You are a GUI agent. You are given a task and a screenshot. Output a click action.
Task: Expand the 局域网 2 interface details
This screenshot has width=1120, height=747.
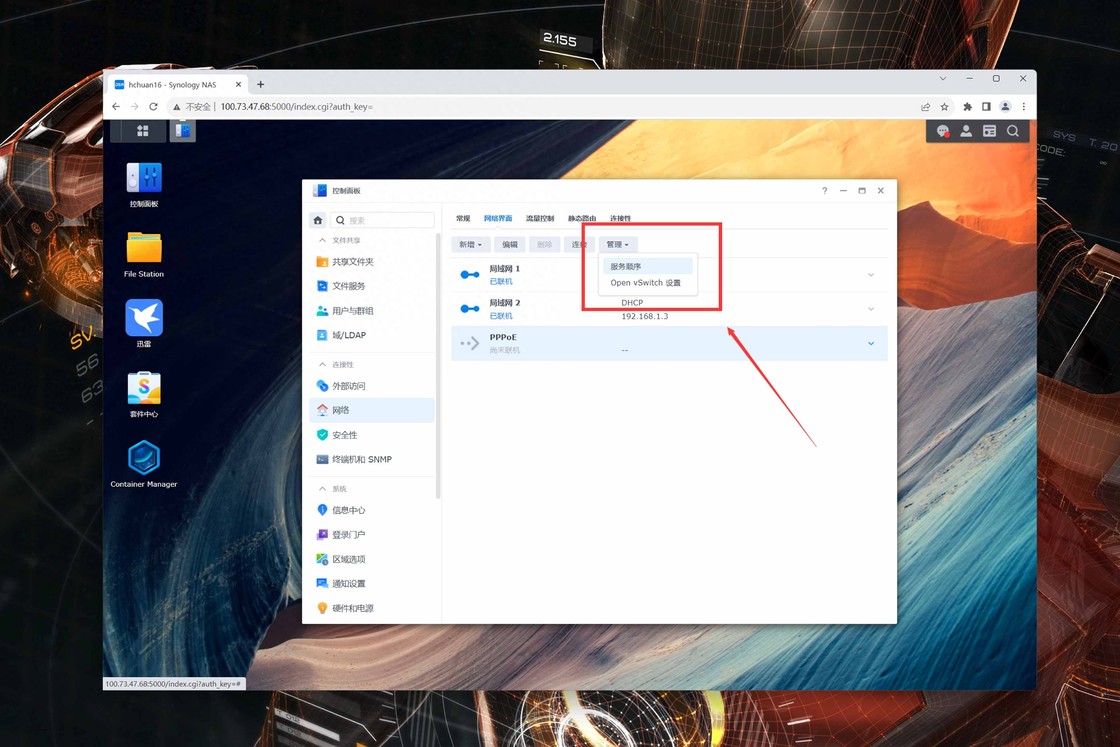click(871, 309)
